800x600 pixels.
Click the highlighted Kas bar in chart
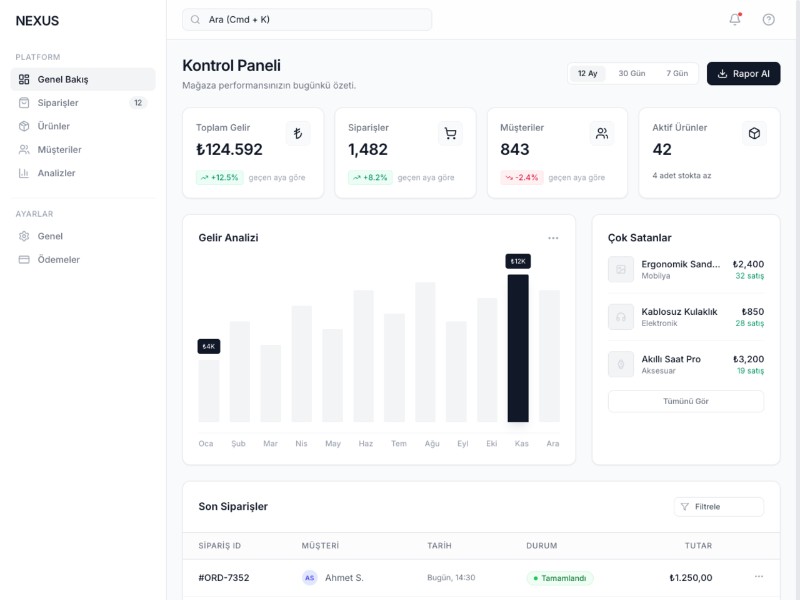coord(518,348)
